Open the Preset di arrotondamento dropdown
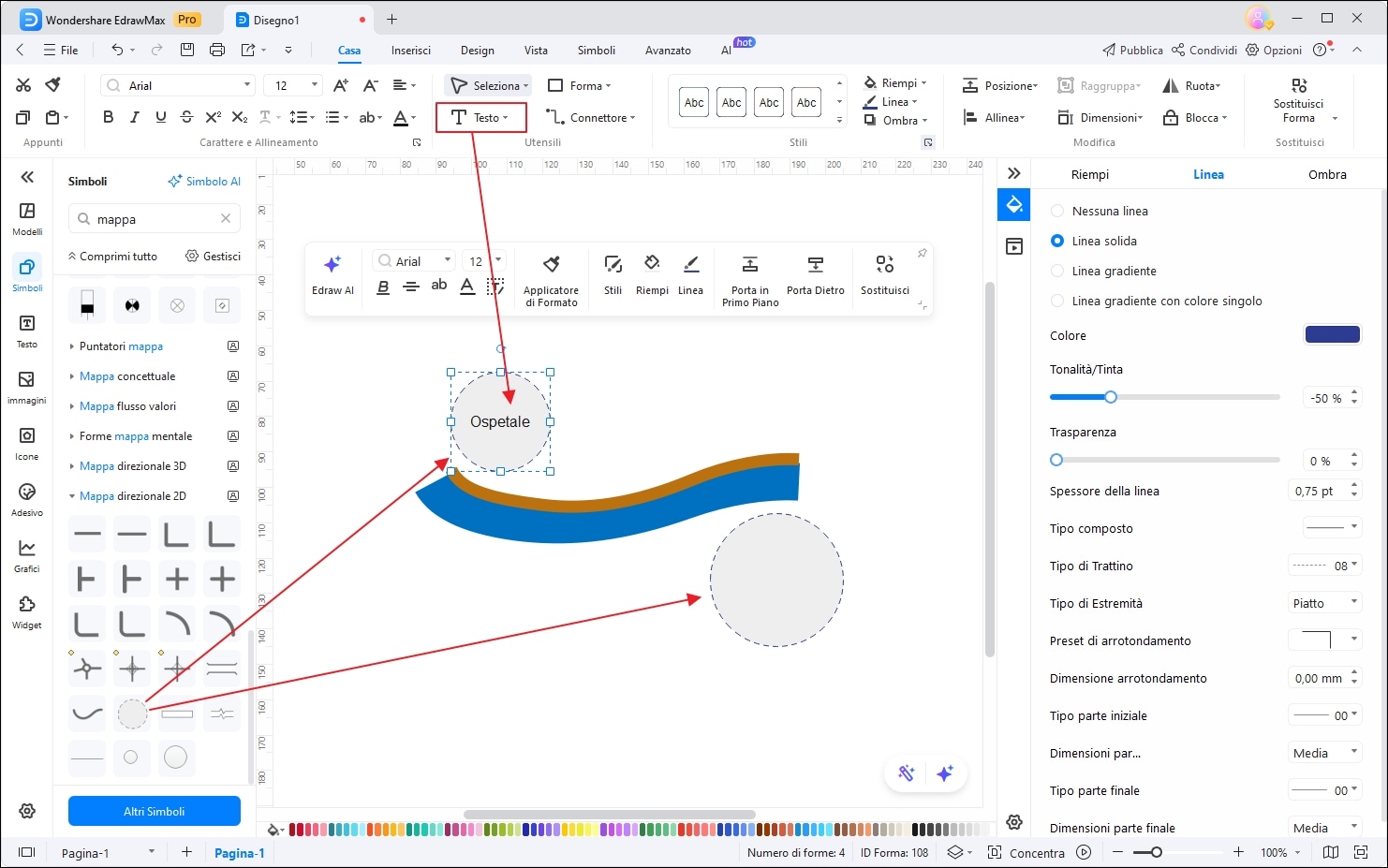Viewport: 1388px width, 868px height. (x=1324, y=640)
